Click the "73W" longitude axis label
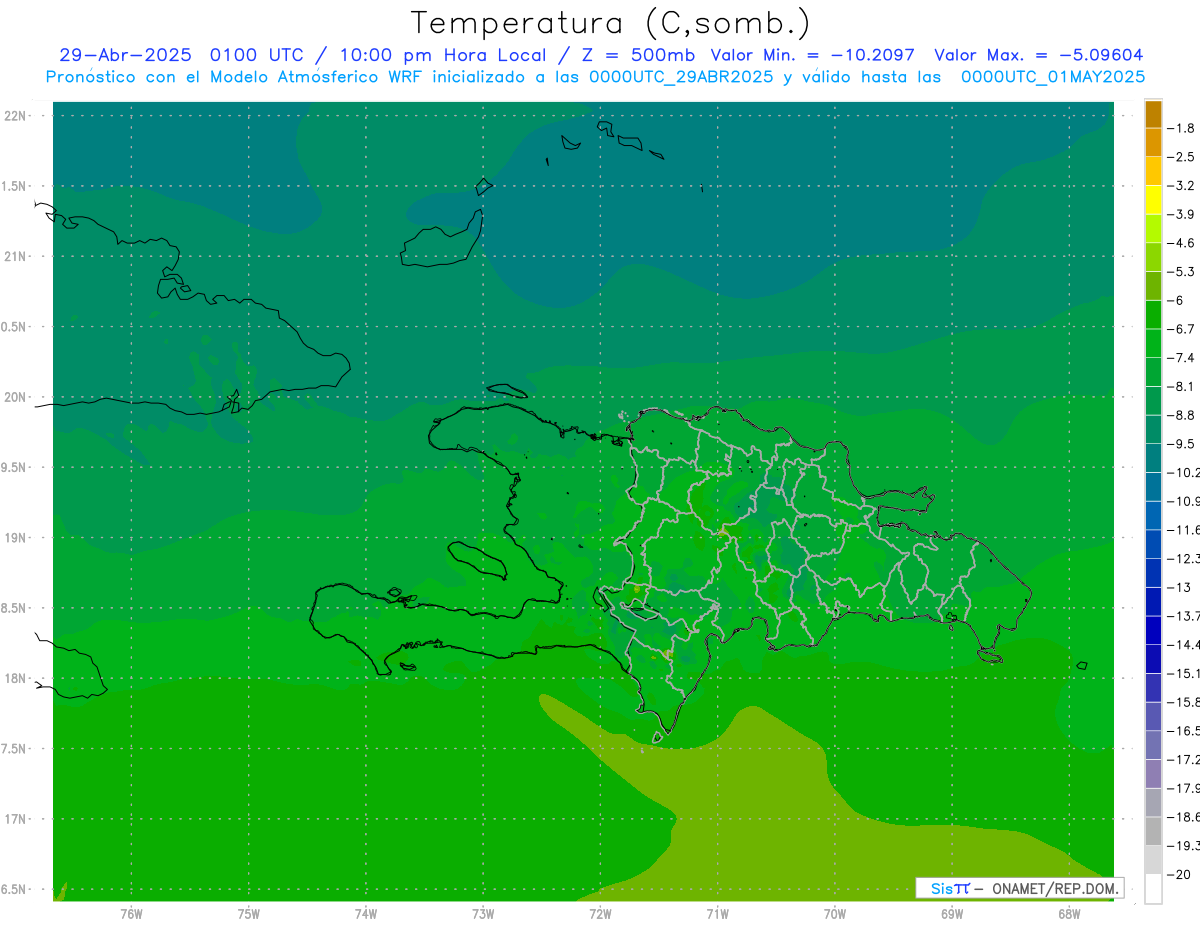The image size is (1200, 927). (x=483, y=913)
